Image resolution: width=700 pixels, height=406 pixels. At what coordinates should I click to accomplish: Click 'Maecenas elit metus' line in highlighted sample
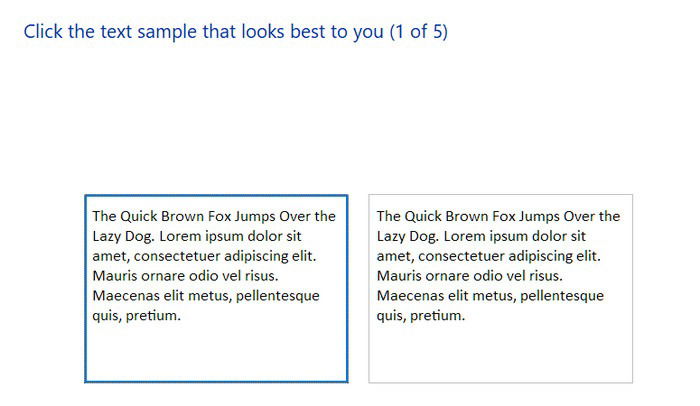(x=206, y=296)
